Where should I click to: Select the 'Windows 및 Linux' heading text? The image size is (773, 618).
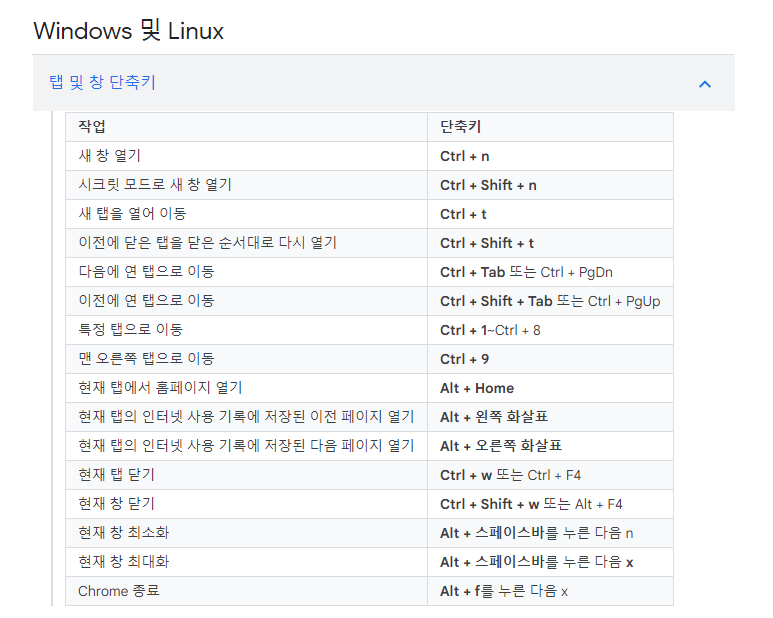point(129,31)
